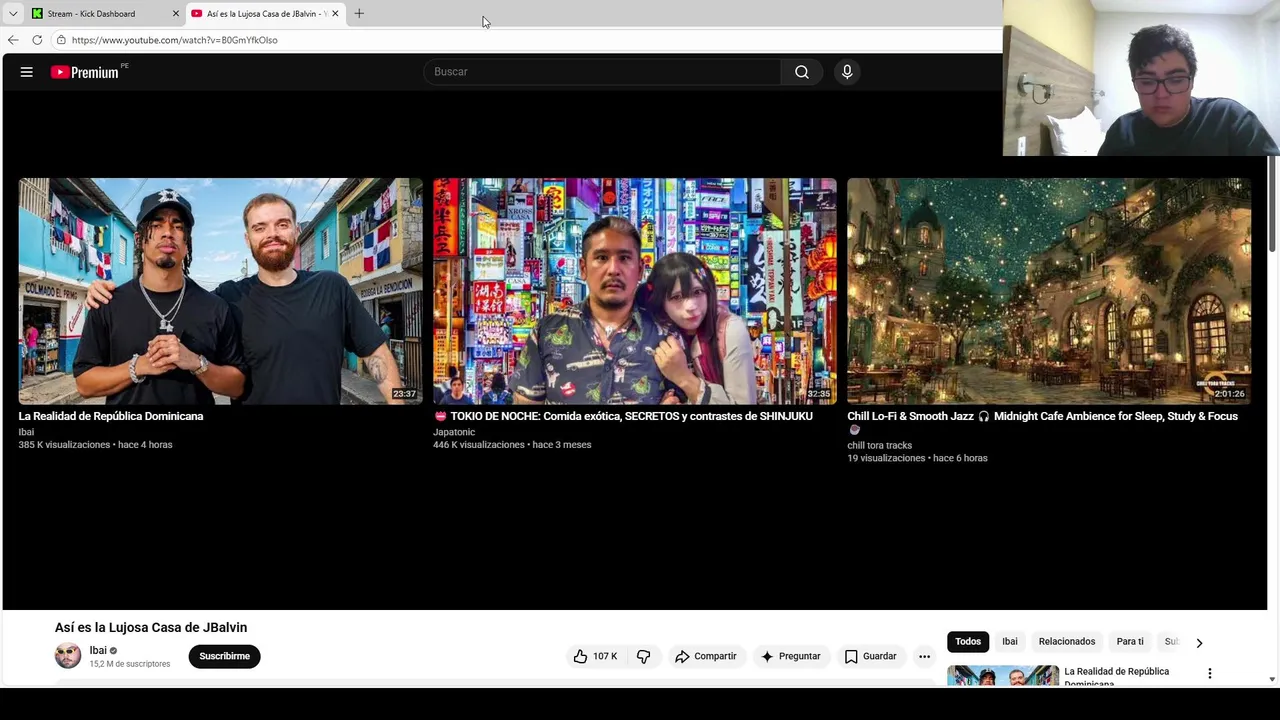Screen dimensions: 1280x720
Task: Reload the page with refresh icon
Action: click(37, 40)
